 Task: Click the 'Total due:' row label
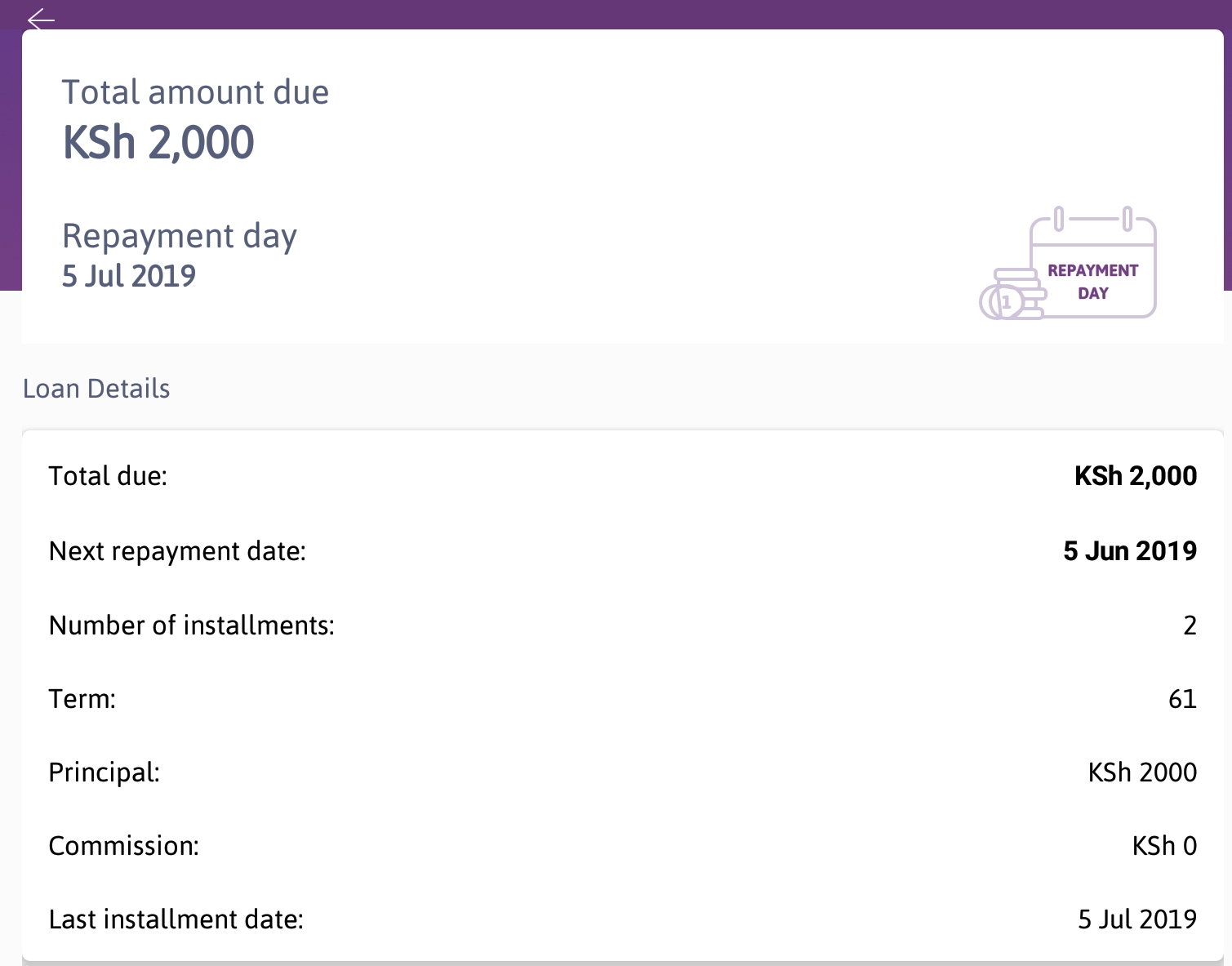(108, 476)
